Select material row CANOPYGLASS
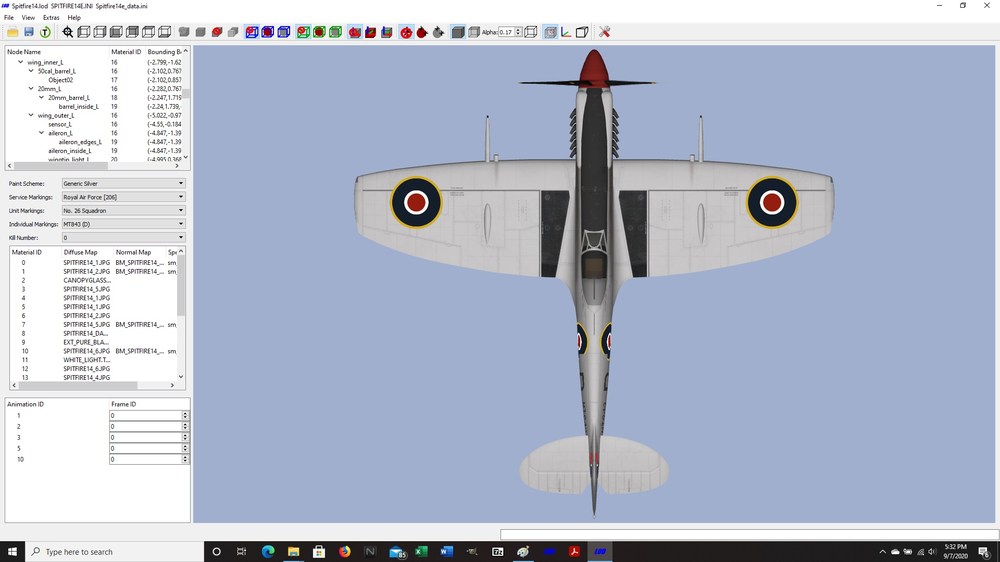This screenshot has width=1000, height=562. coord(87,280)
